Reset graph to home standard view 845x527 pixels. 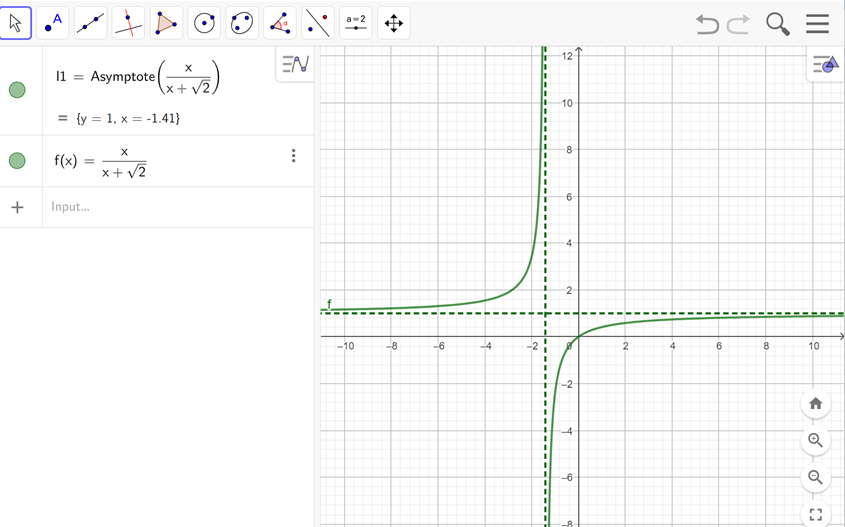coord(815,403)
